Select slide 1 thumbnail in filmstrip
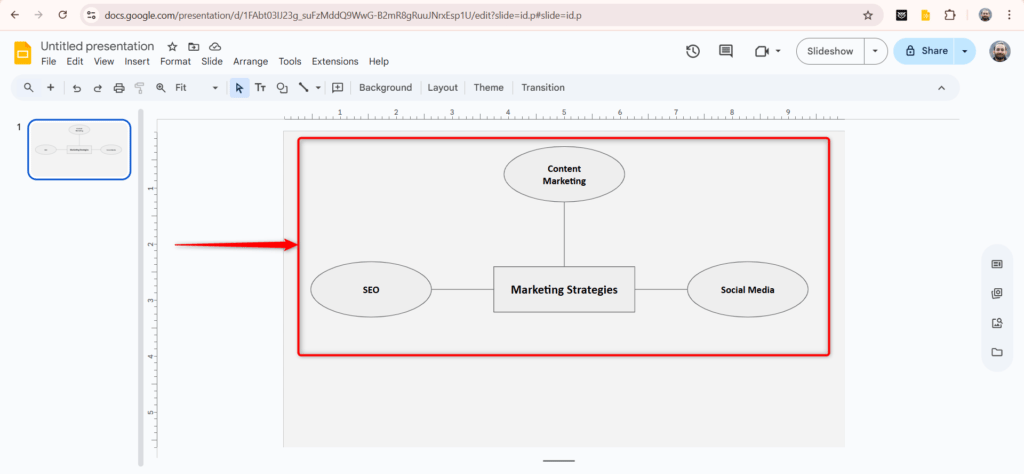Viewport: 1024px width, 474px height. [x=79, y=149]
